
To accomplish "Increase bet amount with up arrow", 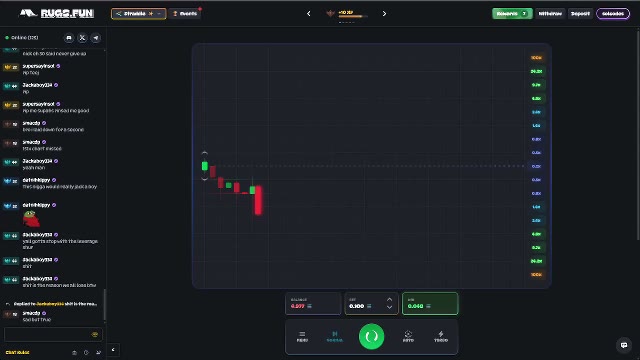I will 389,300.
